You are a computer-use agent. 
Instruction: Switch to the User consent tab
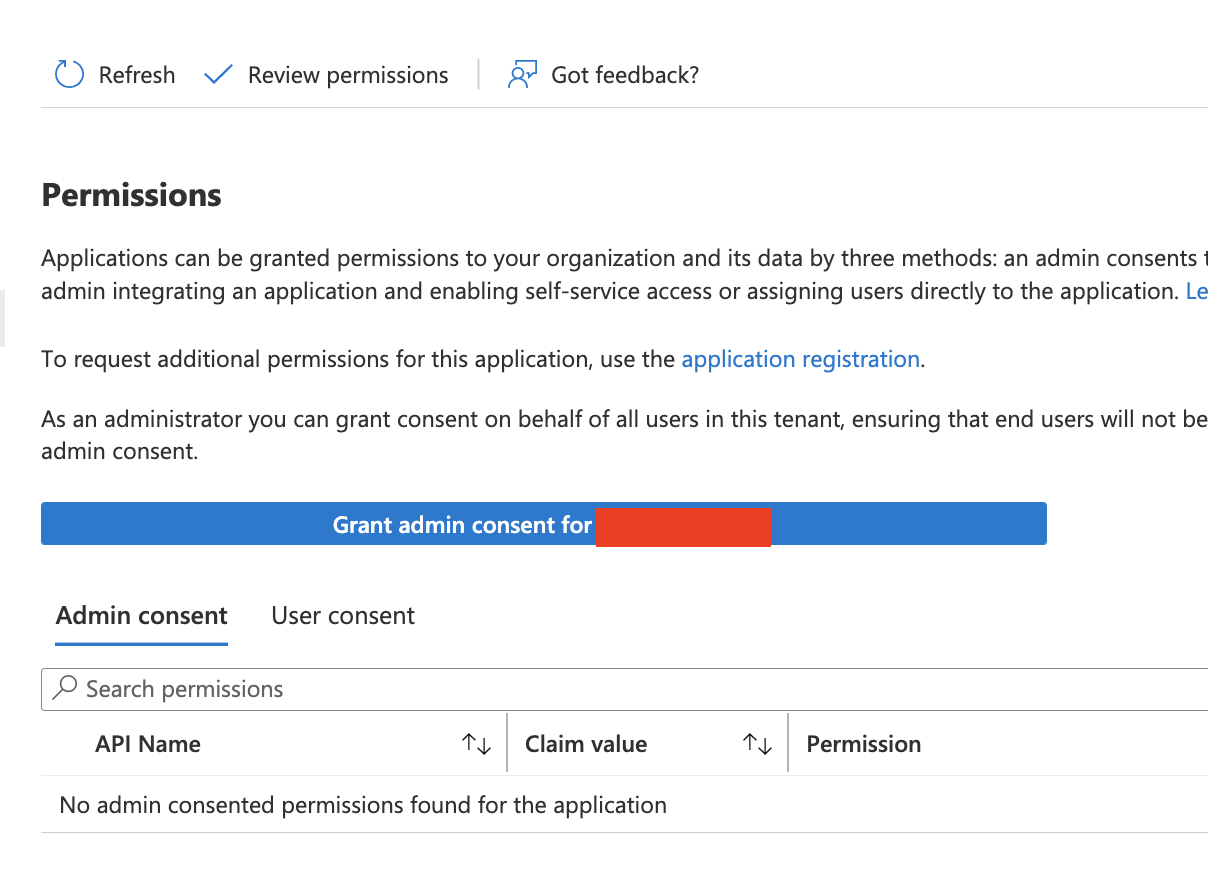343,615
